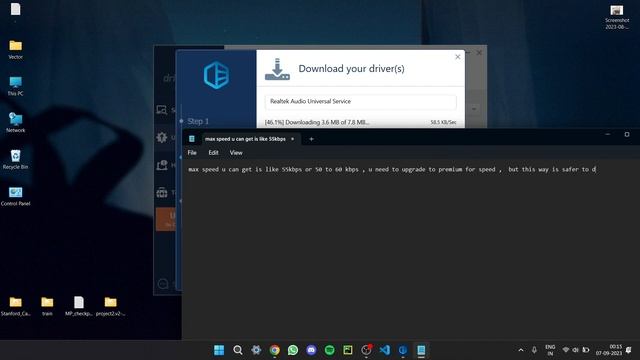This screenshot has height=360, width=640.
Task: Switch the ENG IN input language
Action: (550, 350)
